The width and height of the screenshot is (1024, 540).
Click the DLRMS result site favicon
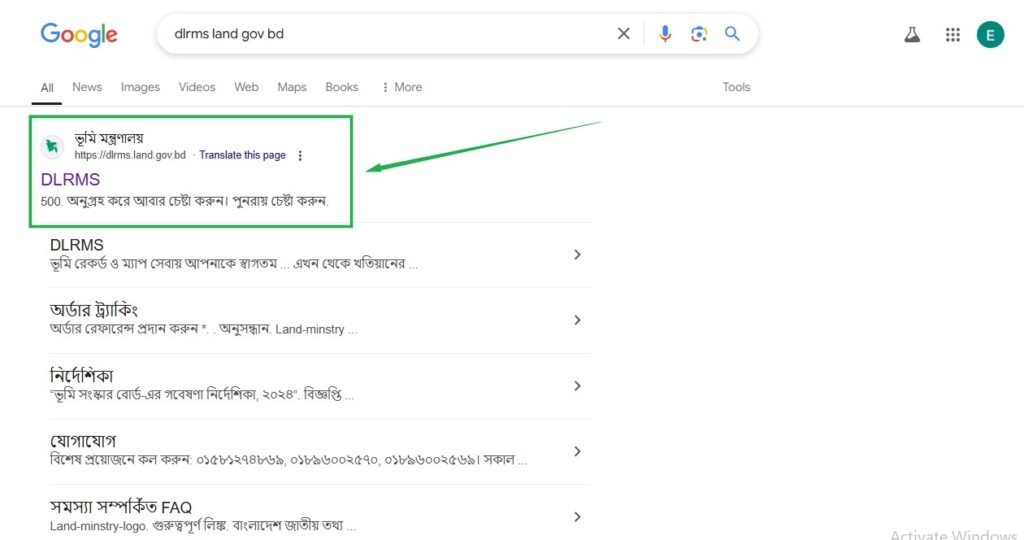[52, 146]
